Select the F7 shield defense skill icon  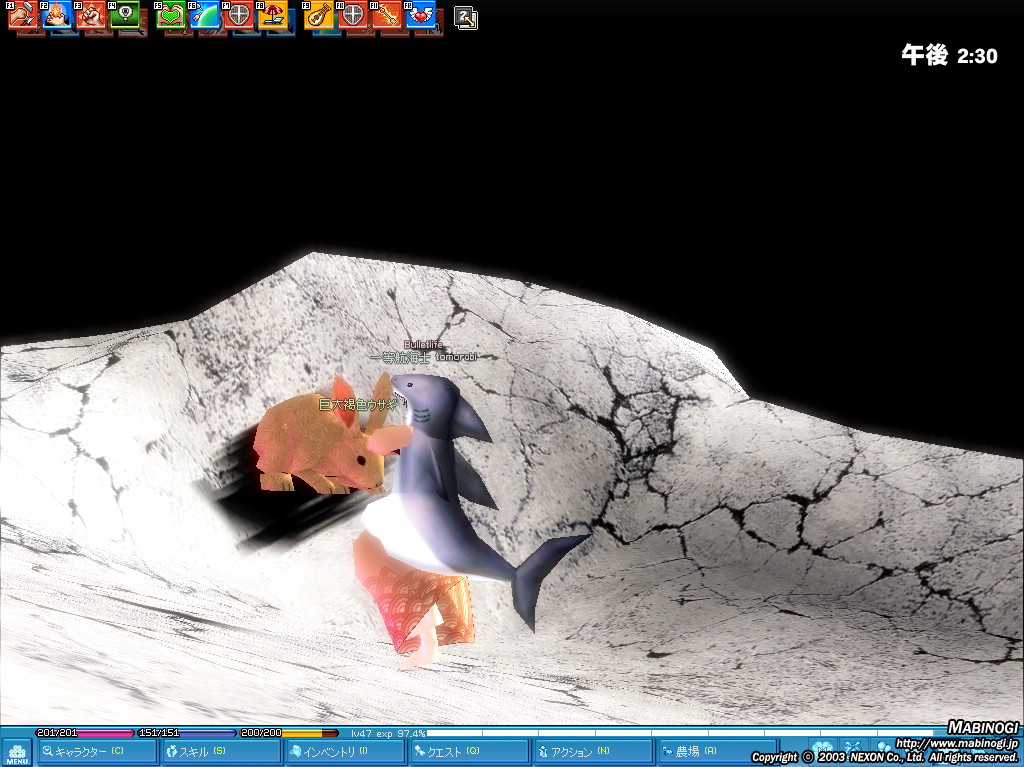coord(238,14)
